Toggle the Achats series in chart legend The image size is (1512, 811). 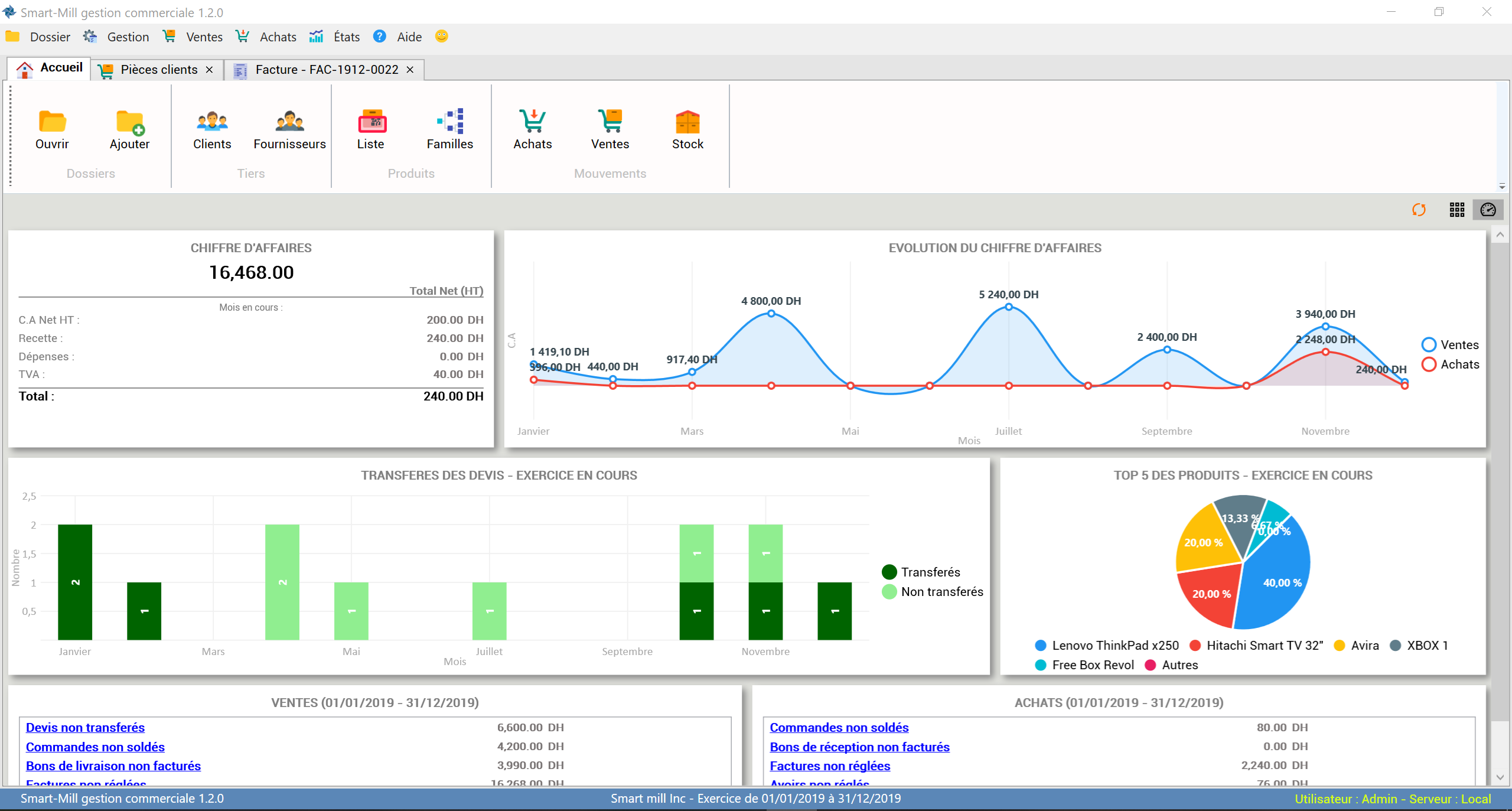tap(1450, 364)
